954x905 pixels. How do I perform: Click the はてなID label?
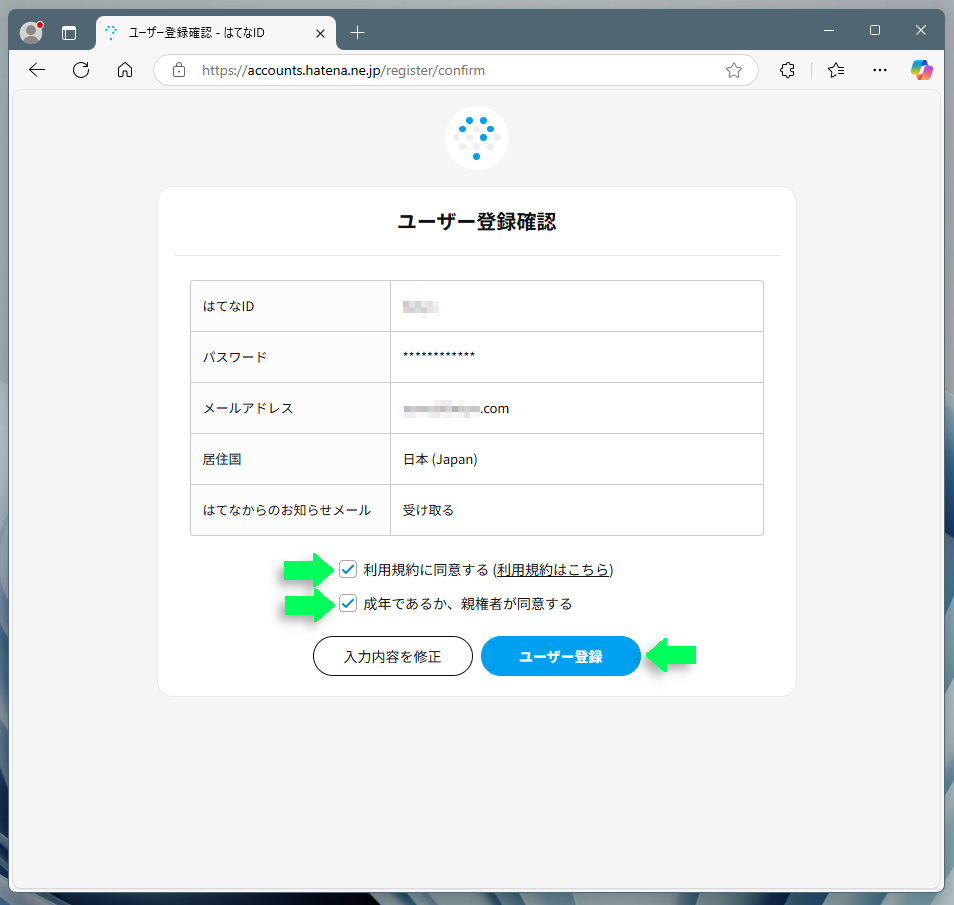click(228, 306)
